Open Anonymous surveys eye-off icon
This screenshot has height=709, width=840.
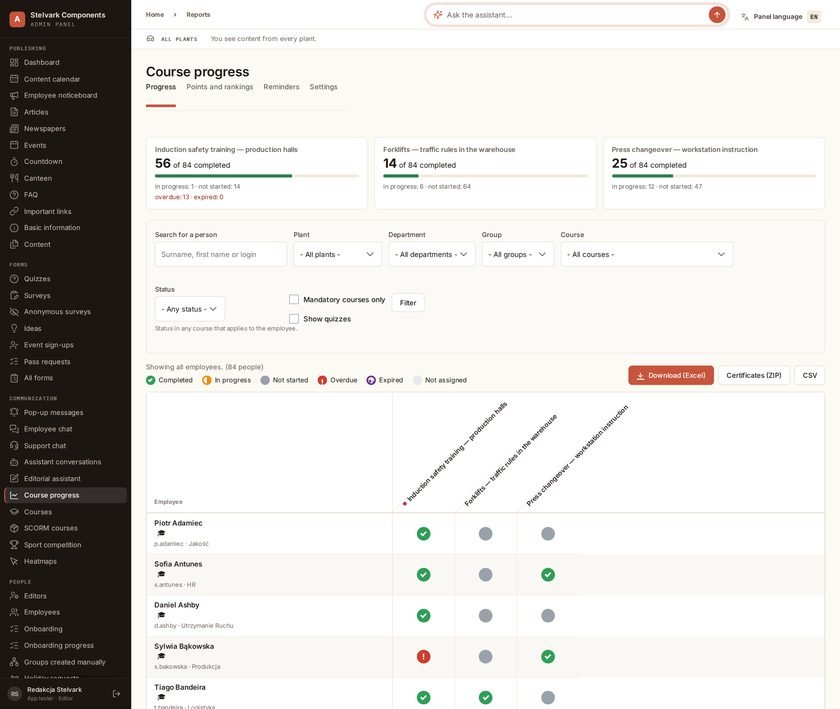(x=14, y=311)
